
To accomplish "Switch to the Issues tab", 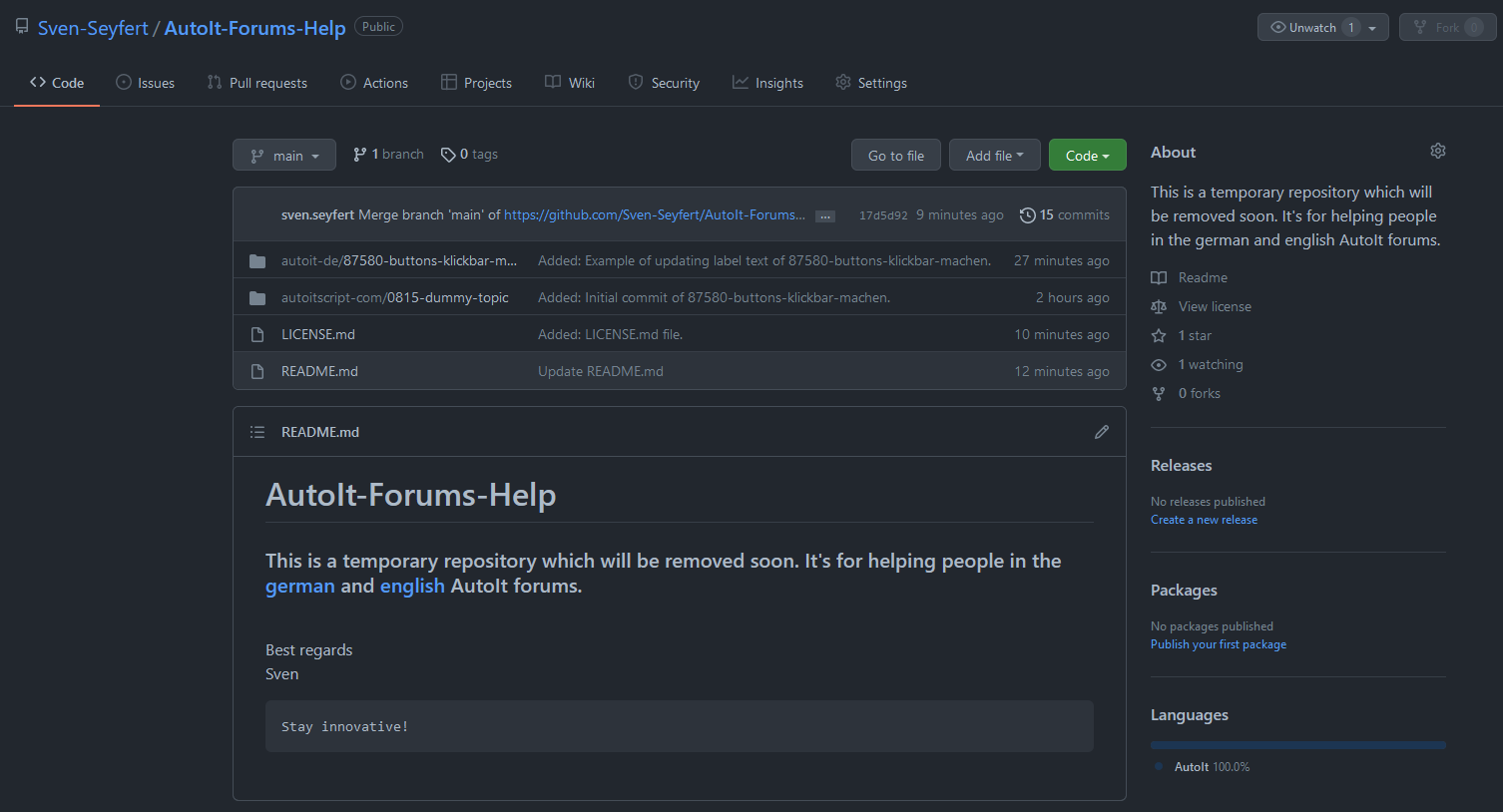I will (146, 83).
